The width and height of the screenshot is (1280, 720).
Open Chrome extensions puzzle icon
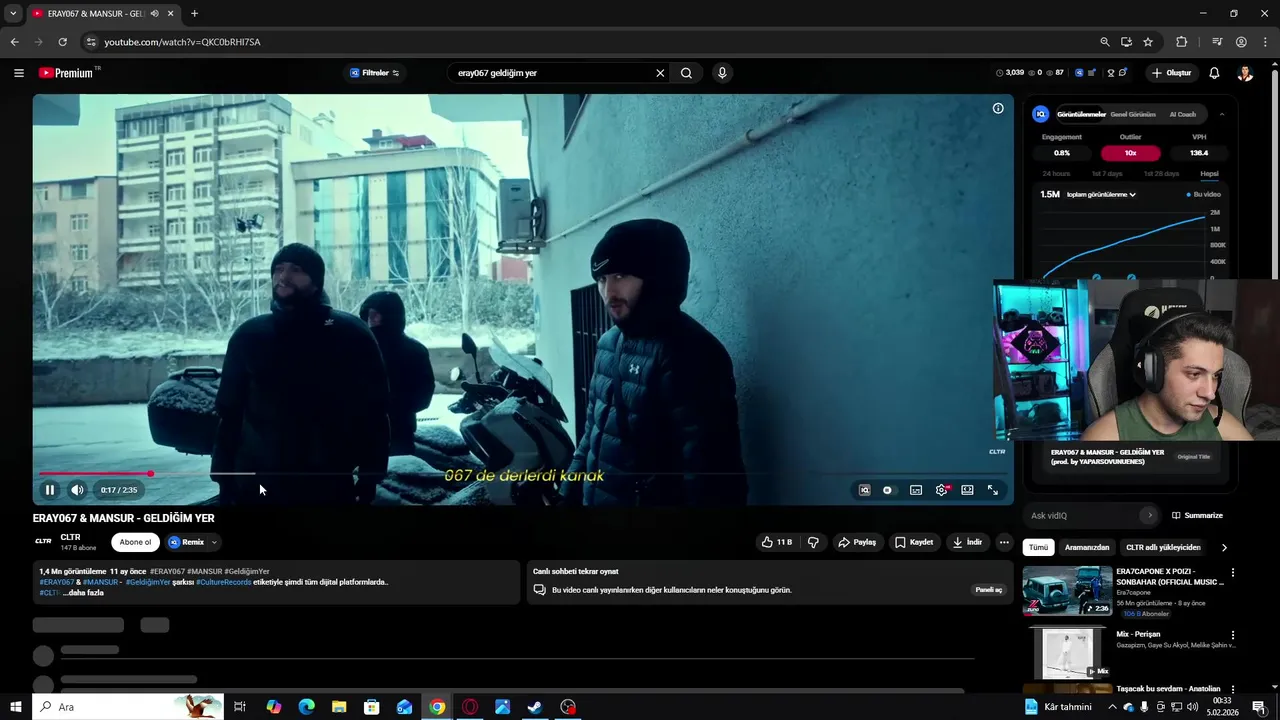point(1182,42)
